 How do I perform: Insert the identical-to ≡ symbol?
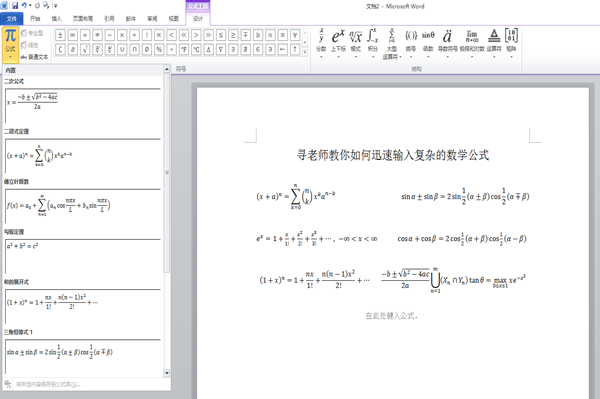click(283, 36)
